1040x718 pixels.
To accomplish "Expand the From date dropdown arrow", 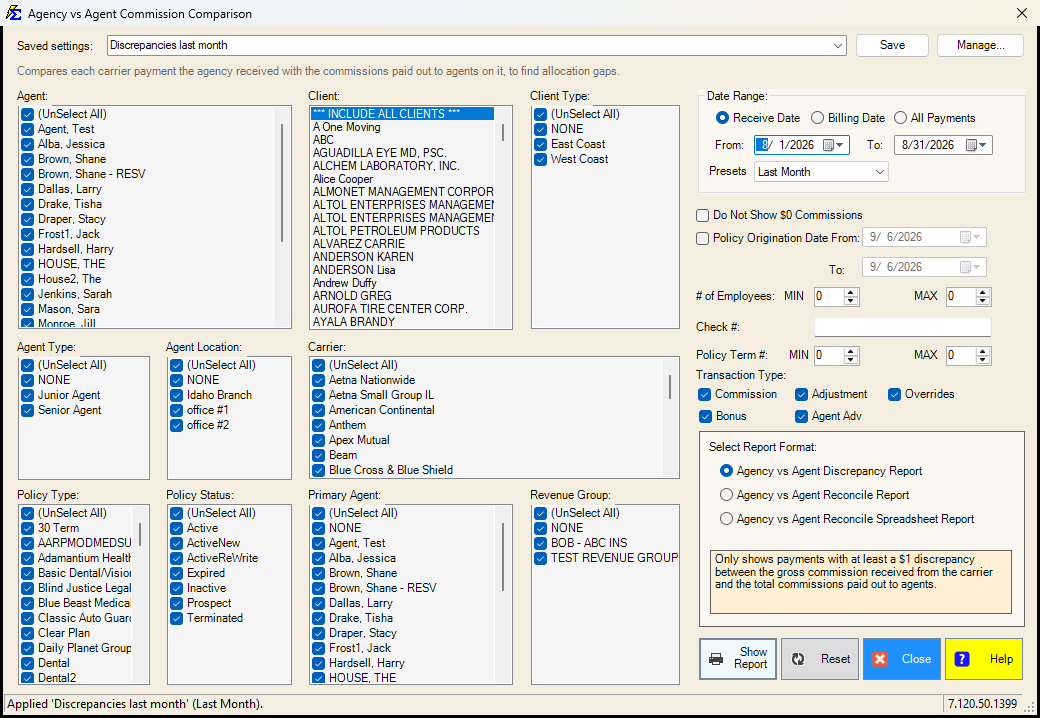I will click(841, 145).
